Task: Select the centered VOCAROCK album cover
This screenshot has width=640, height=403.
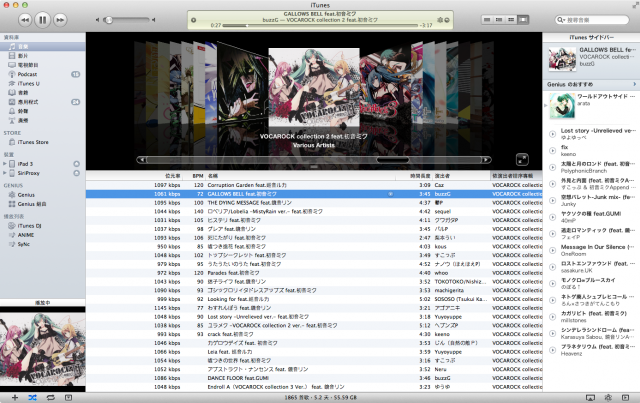Action: [314, 87]
